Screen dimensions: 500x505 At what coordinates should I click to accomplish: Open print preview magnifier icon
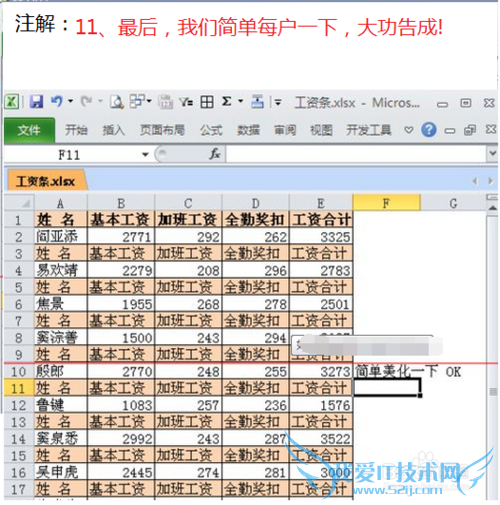(x=117, y=102)
